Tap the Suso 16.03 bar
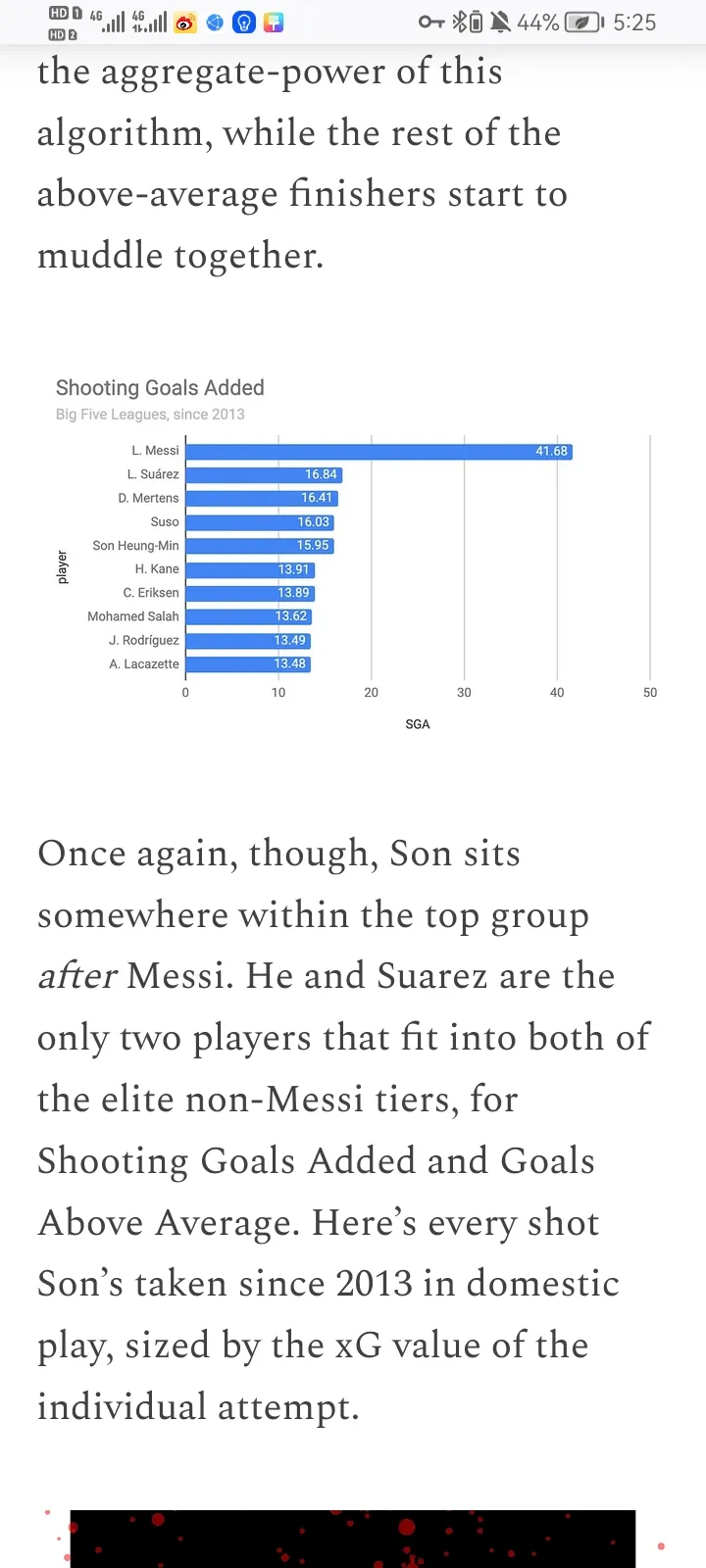The height and width of the screenshot is (1568, 706). pyautogui.click(x=259, y=522)
